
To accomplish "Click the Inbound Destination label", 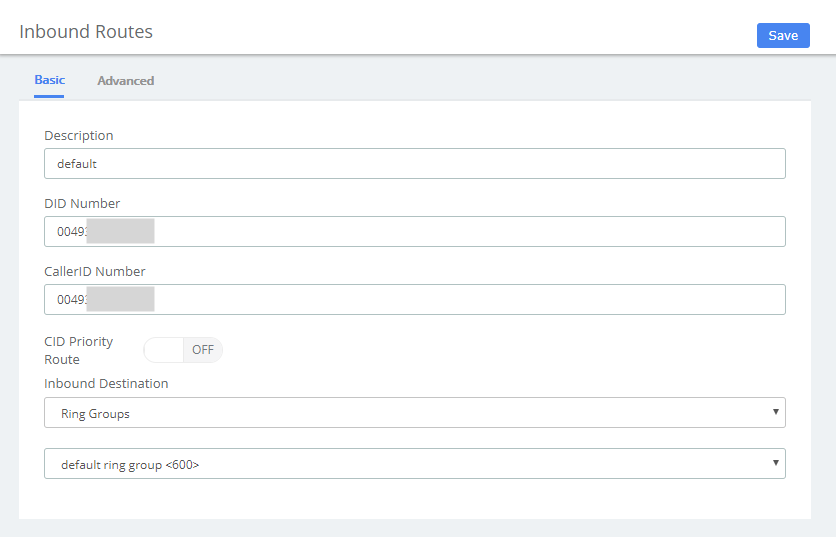I will coord(106,383).
